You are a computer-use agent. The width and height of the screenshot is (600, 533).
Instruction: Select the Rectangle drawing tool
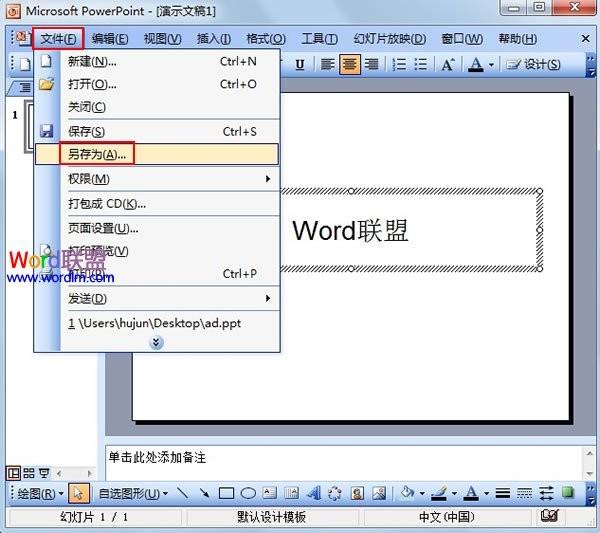pyautogui.click(x=226, y=493)
